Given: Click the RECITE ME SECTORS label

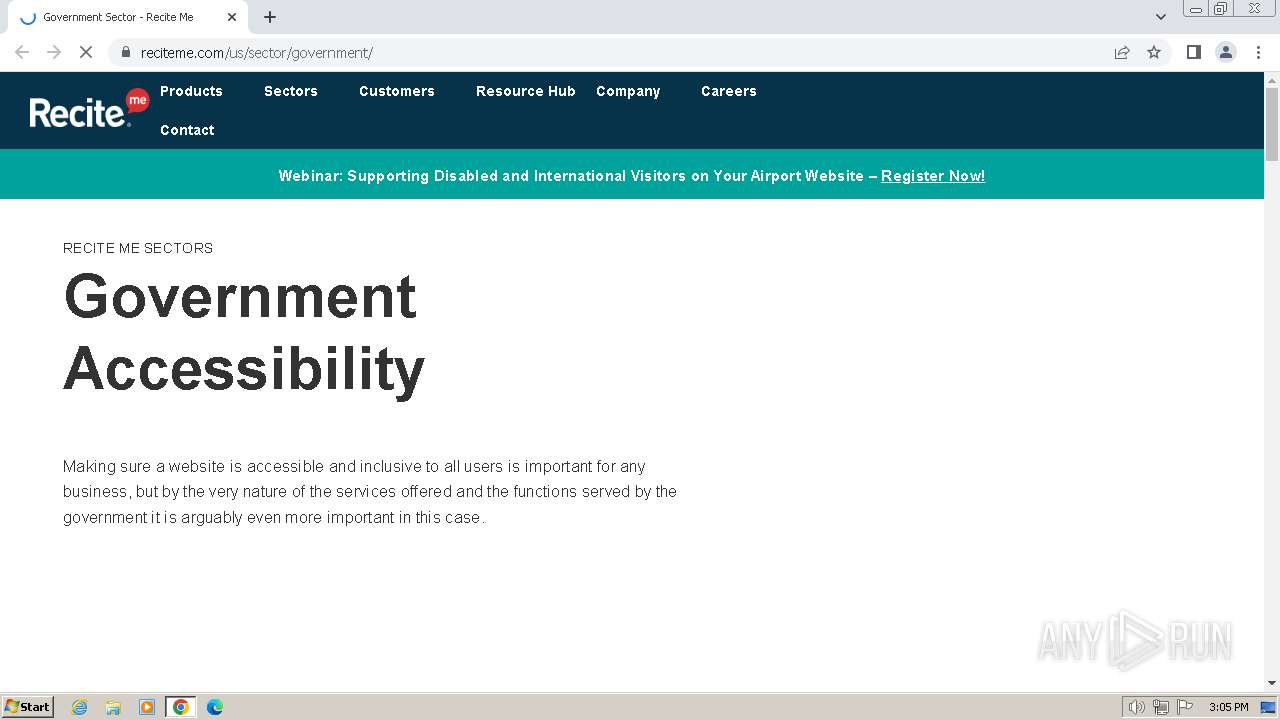Looking at the screenshot, I should (x=138, y=248).
